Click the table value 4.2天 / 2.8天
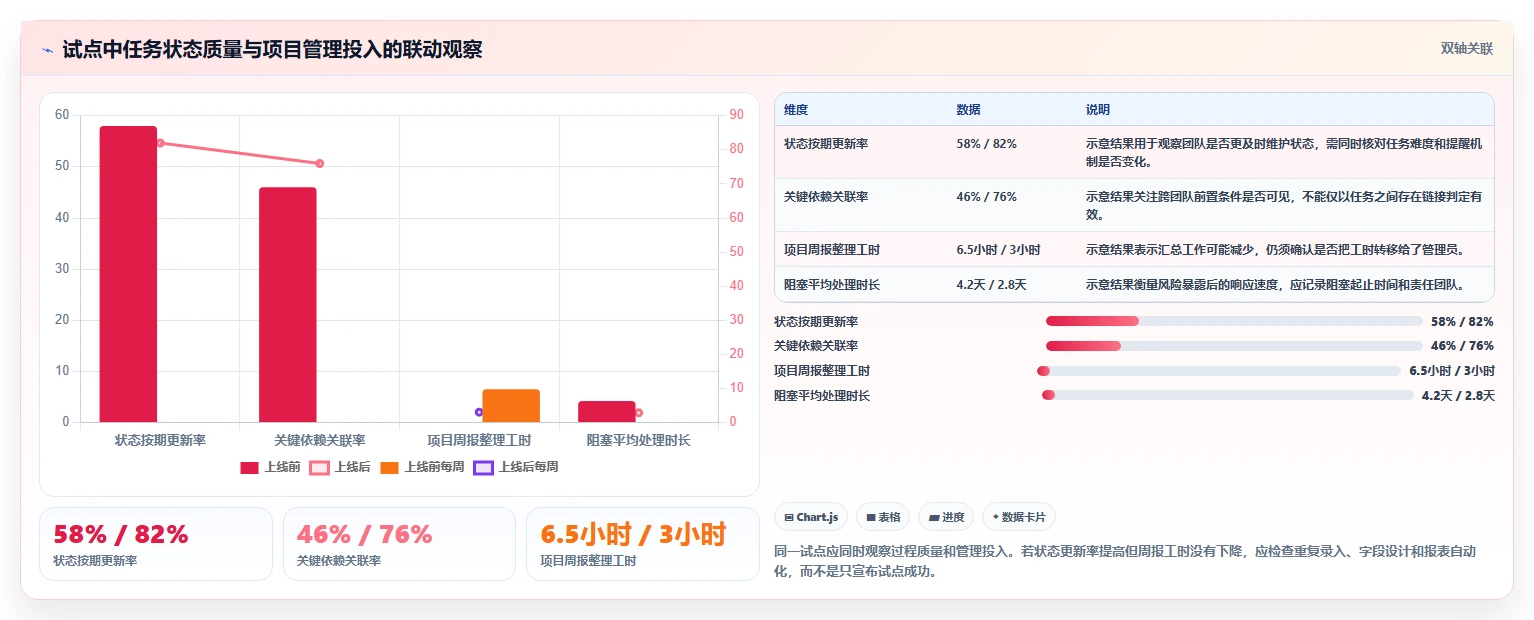 (x=991, y=285)
